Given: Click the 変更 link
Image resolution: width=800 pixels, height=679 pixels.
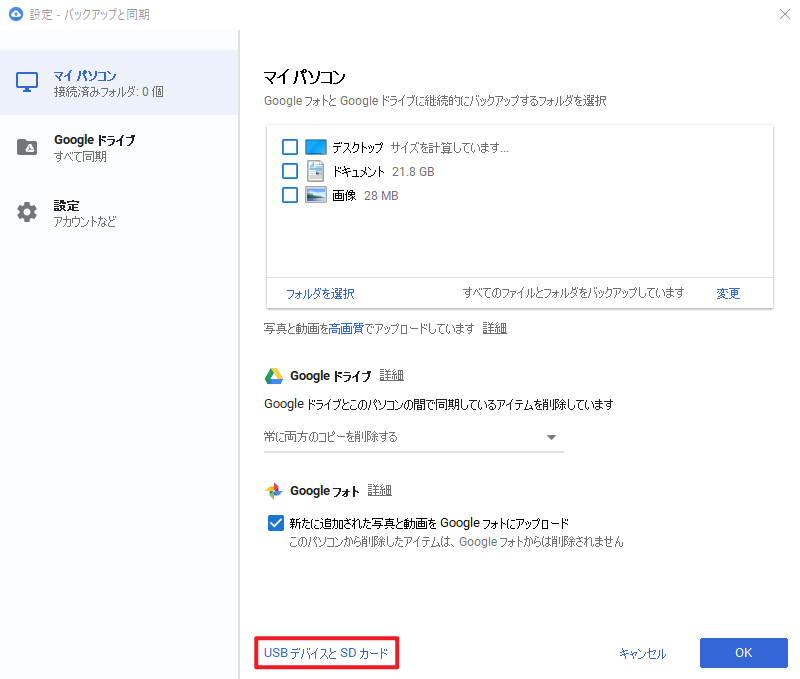Looking at the screenshot, I should (728, 293).
